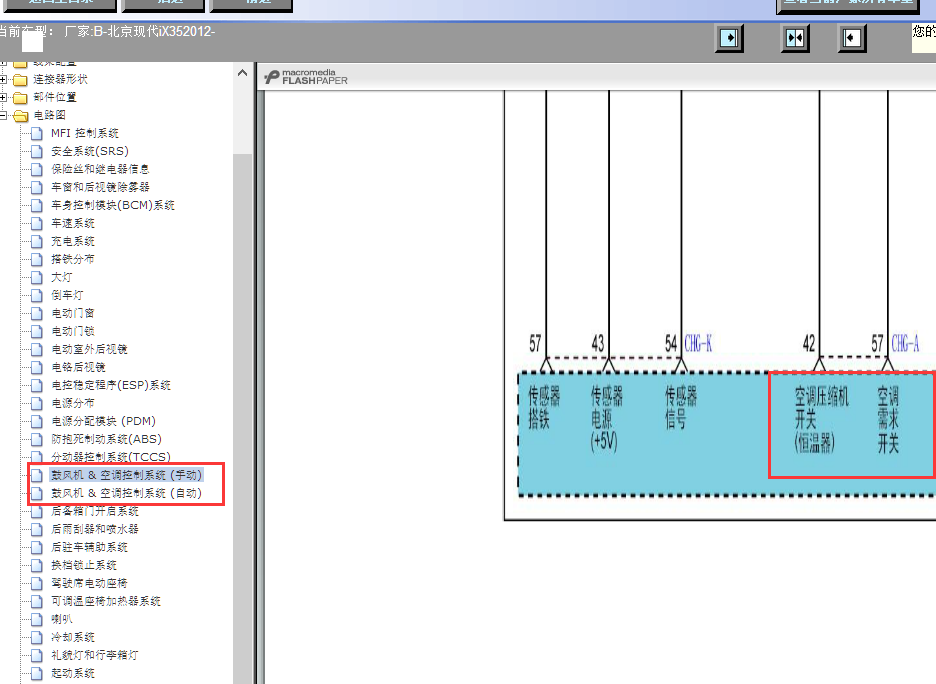The height and width of the screenshot is (684, 936).
Task: Click the tree panel scroll-up arrow
Action: (x=242, y=73)
